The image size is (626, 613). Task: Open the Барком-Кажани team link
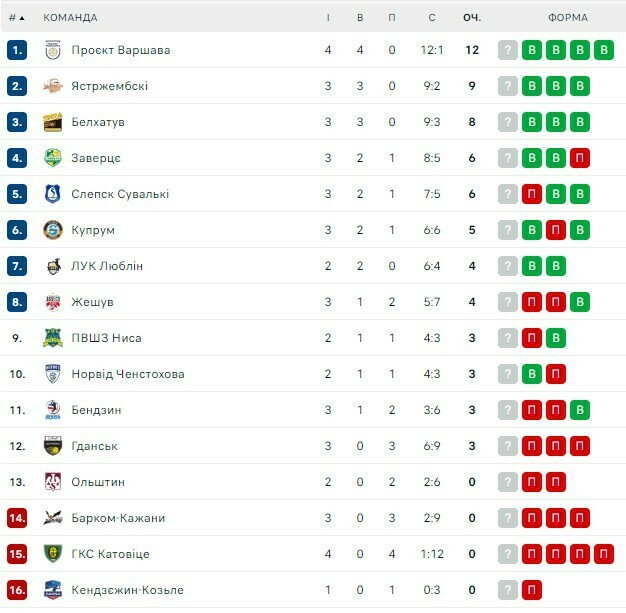click(118, 518)
